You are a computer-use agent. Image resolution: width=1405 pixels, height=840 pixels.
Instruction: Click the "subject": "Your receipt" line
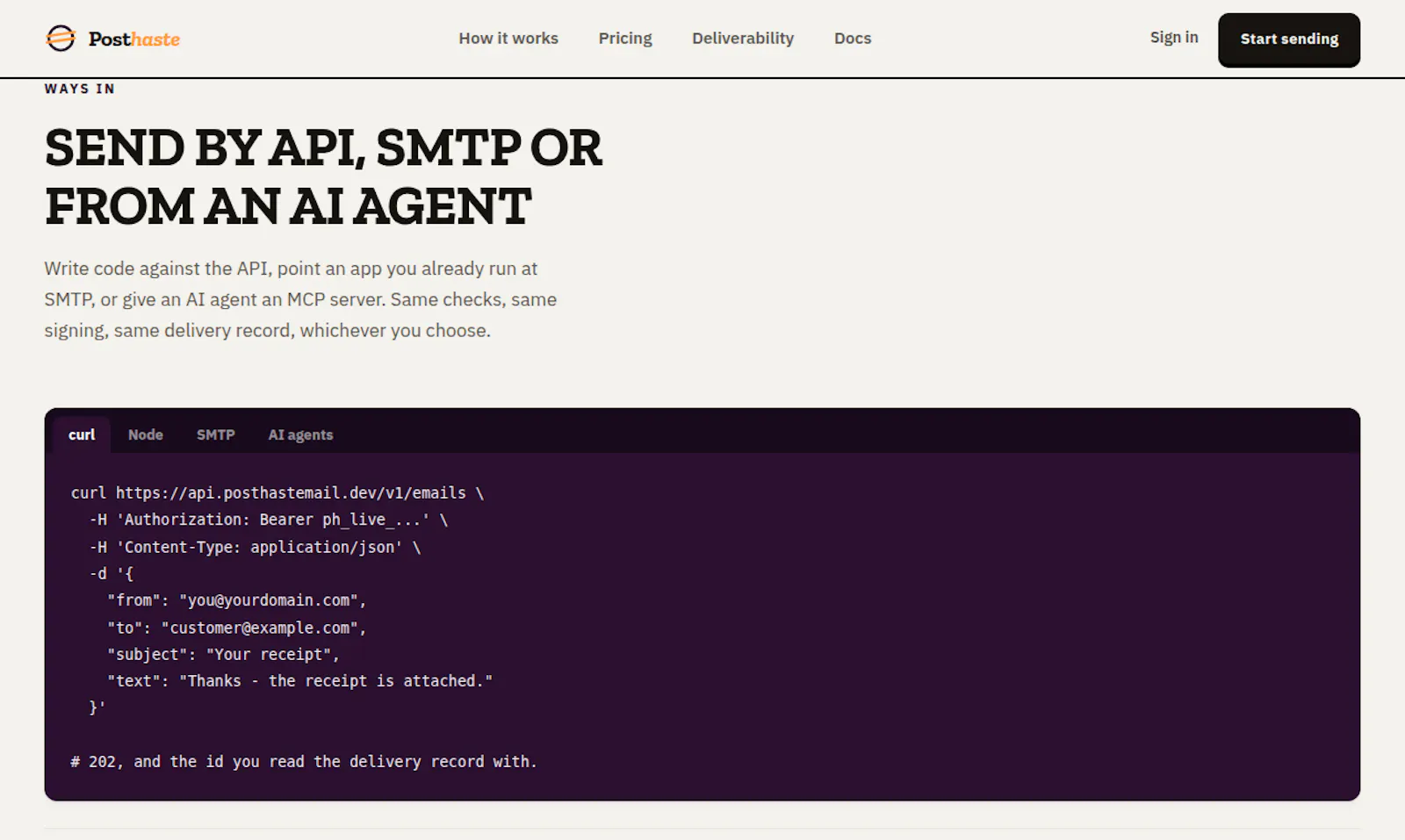coord(223,654)
